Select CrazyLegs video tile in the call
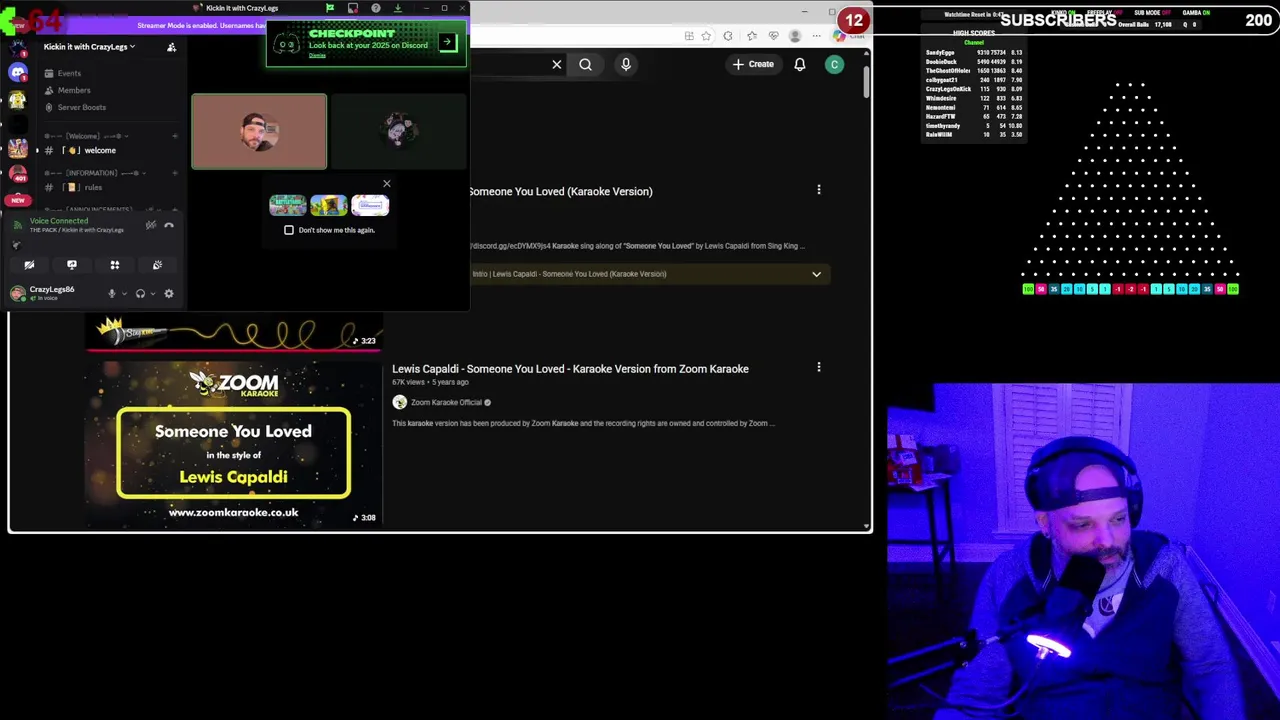Viewport: 1280px width, 720px height. [259, 132]
